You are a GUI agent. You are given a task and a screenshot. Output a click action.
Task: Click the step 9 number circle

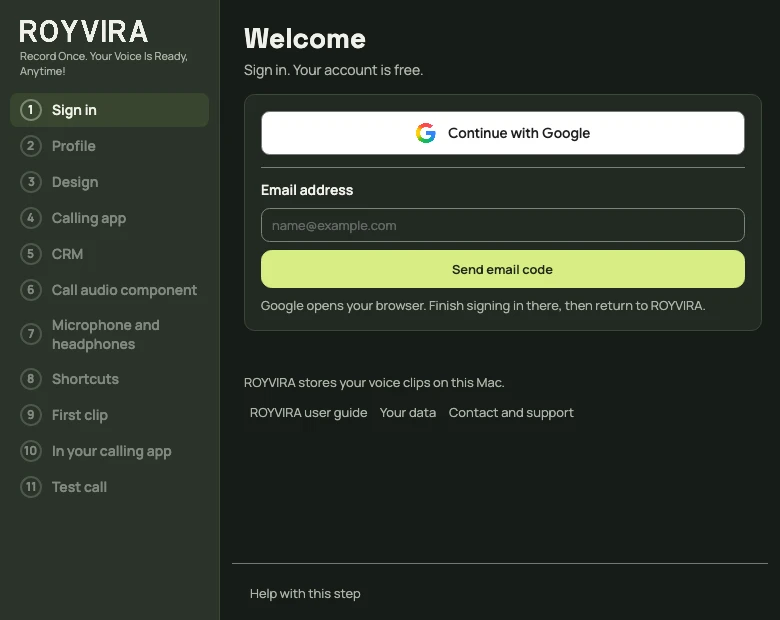coord(31,415)
